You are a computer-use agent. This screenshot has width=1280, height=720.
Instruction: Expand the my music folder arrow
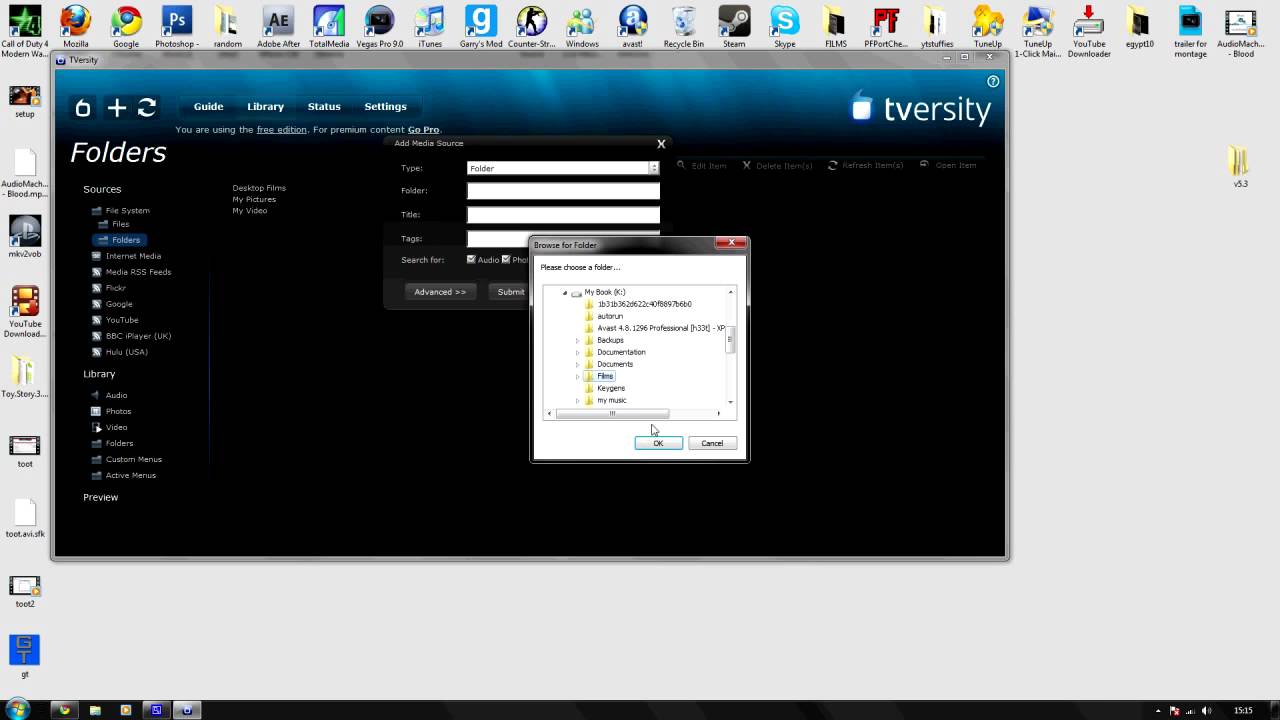[577, 400]
